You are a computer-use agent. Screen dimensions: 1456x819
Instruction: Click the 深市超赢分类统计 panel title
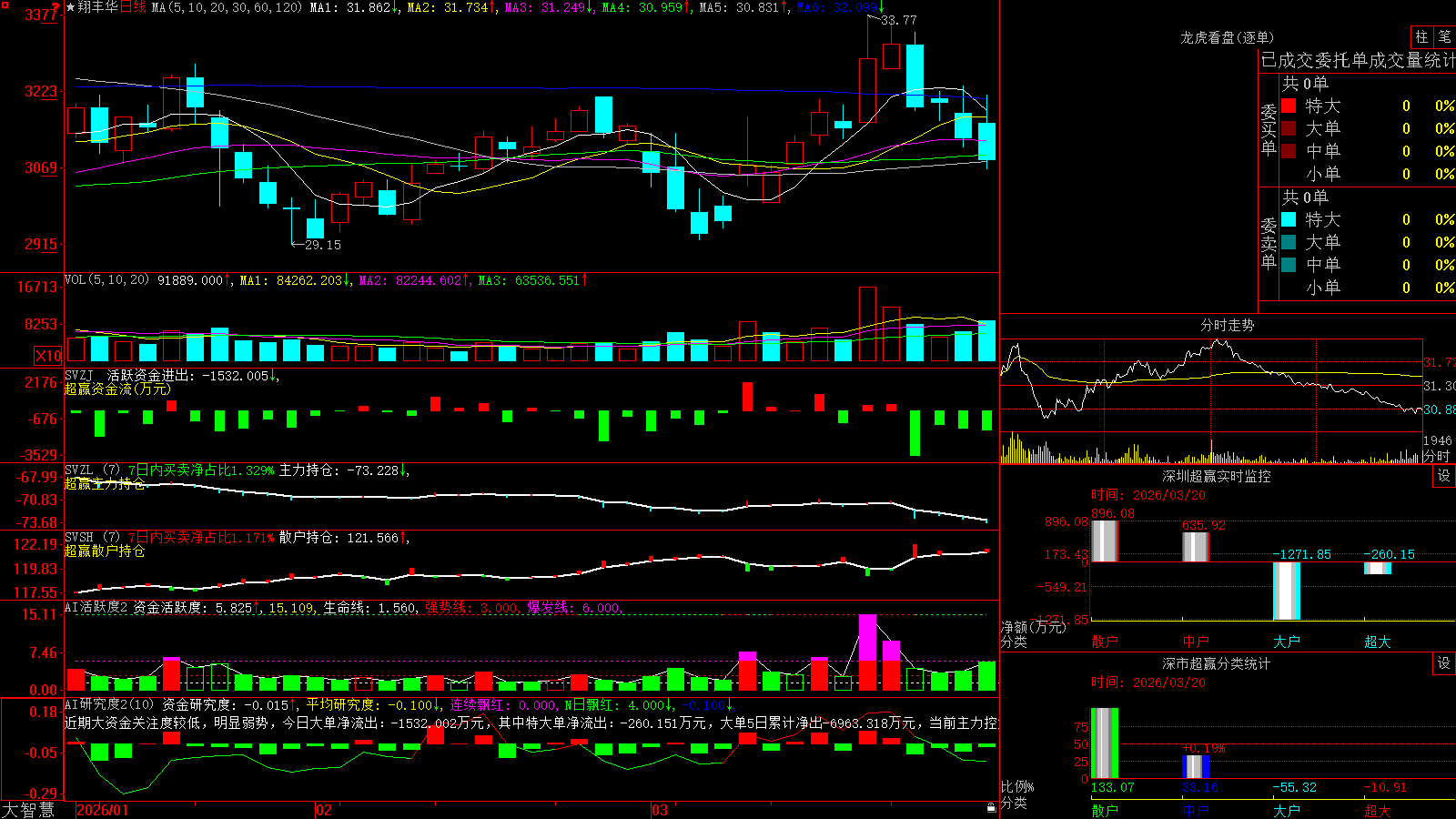coord(1216,663)
